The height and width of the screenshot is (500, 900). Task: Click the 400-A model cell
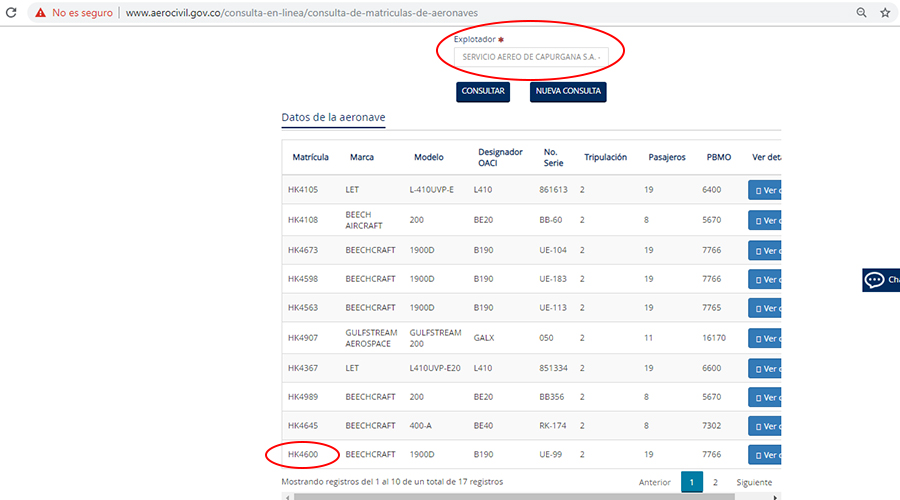pos(420,425)
